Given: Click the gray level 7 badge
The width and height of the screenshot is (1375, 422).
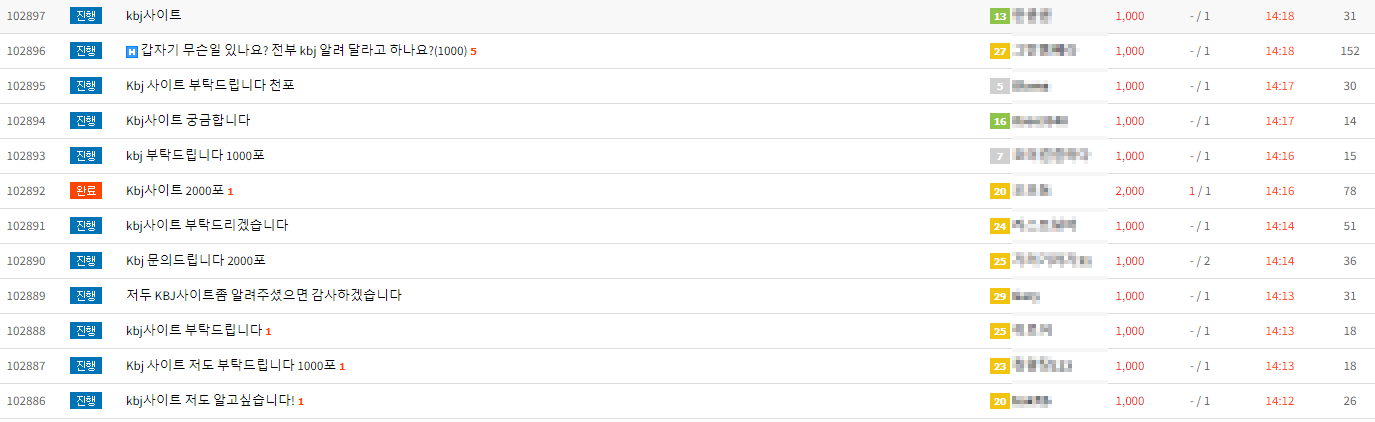Looking at the screenshot, I should (999, 156).
